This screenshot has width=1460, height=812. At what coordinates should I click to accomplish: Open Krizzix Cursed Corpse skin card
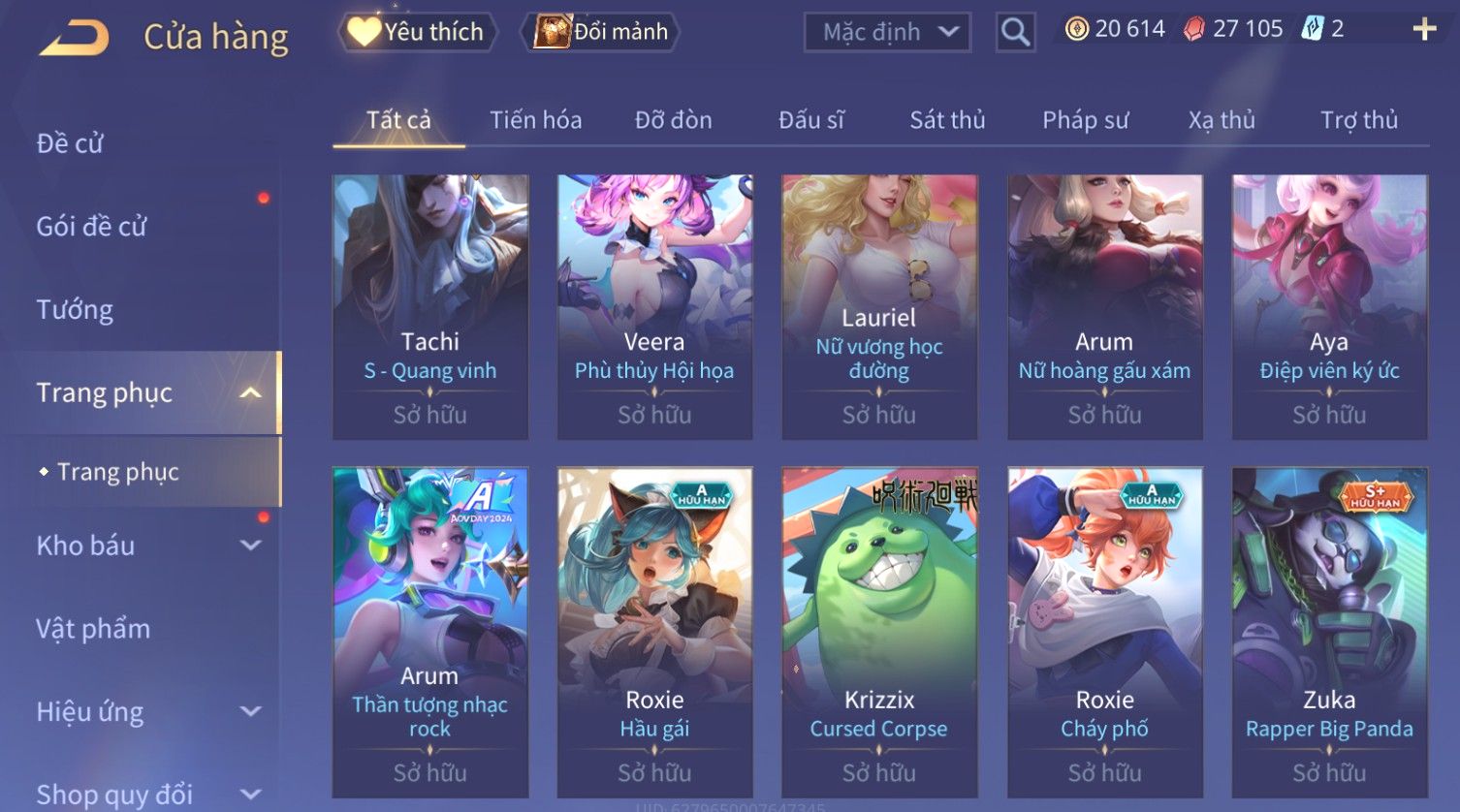(x=879, y=632)
